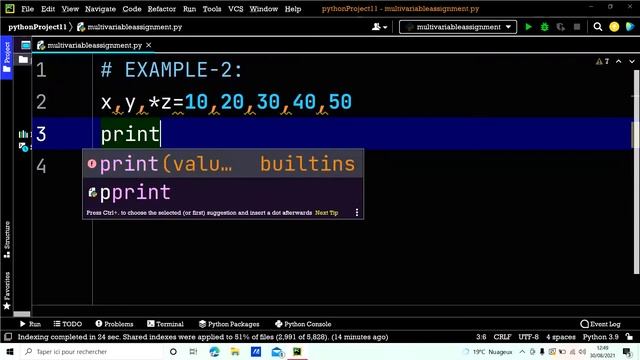Open the run configuration dropdown

pyautogui.click(x=458, y=27)
